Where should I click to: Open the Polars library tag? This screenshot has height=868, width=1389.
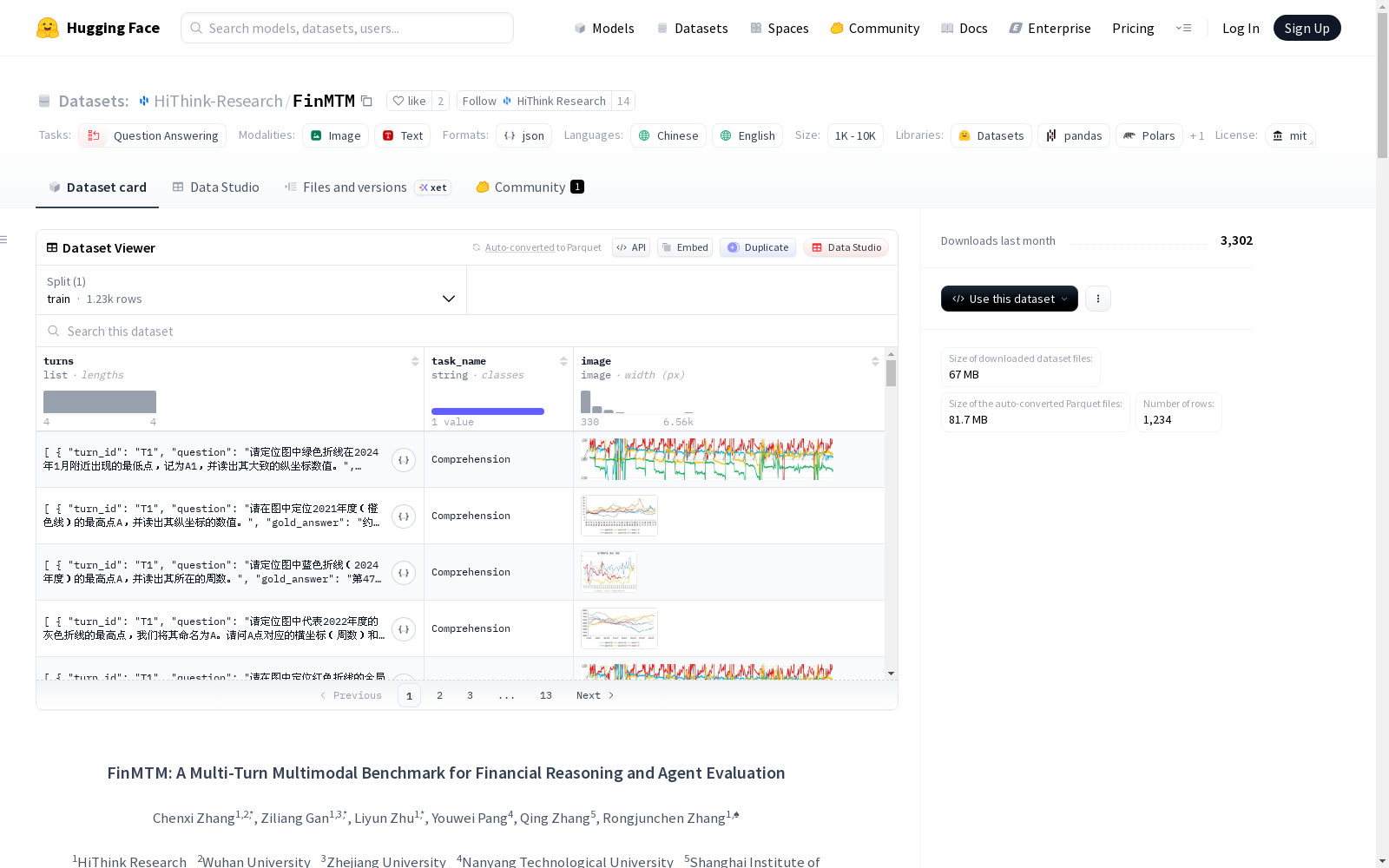click(x=1149, y=135)
